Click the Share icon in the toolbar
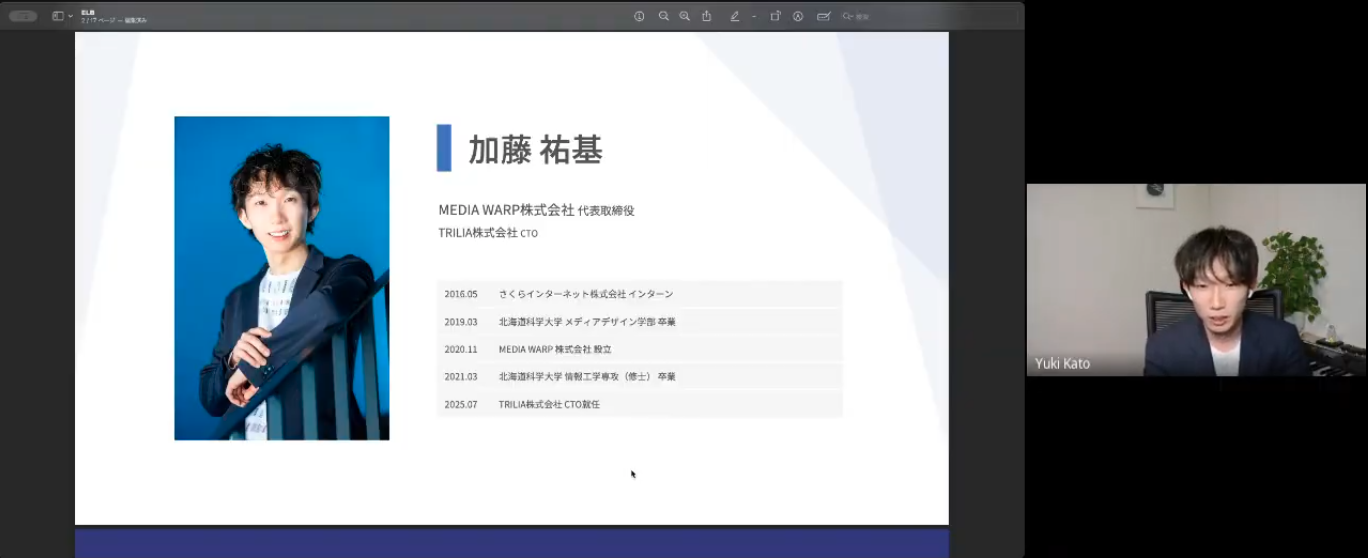The height and width of the screenshot is (558, 1368). coord(707,16)
